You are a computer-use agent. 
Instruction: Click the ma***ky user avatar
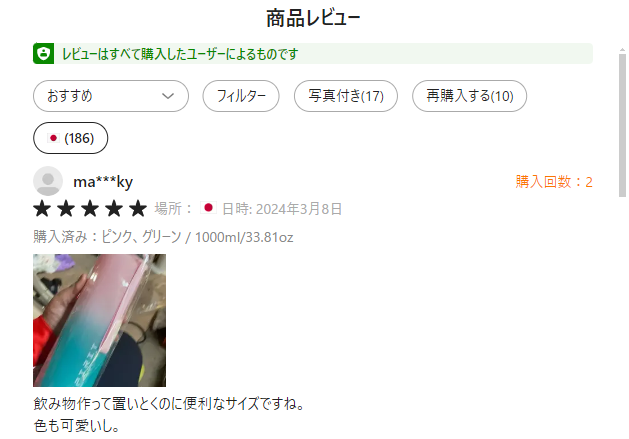[x=48, y=181]
